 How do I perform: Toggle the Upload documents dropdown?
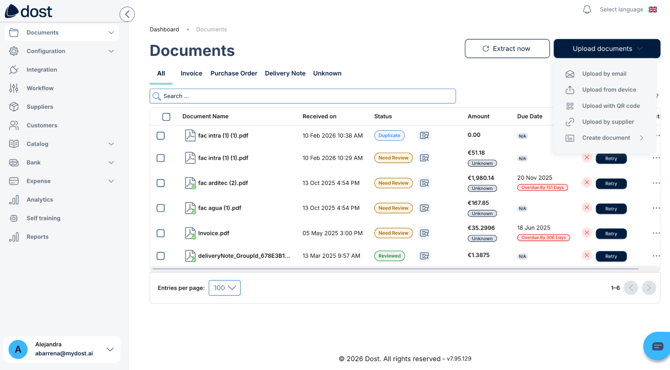[607, 49]
